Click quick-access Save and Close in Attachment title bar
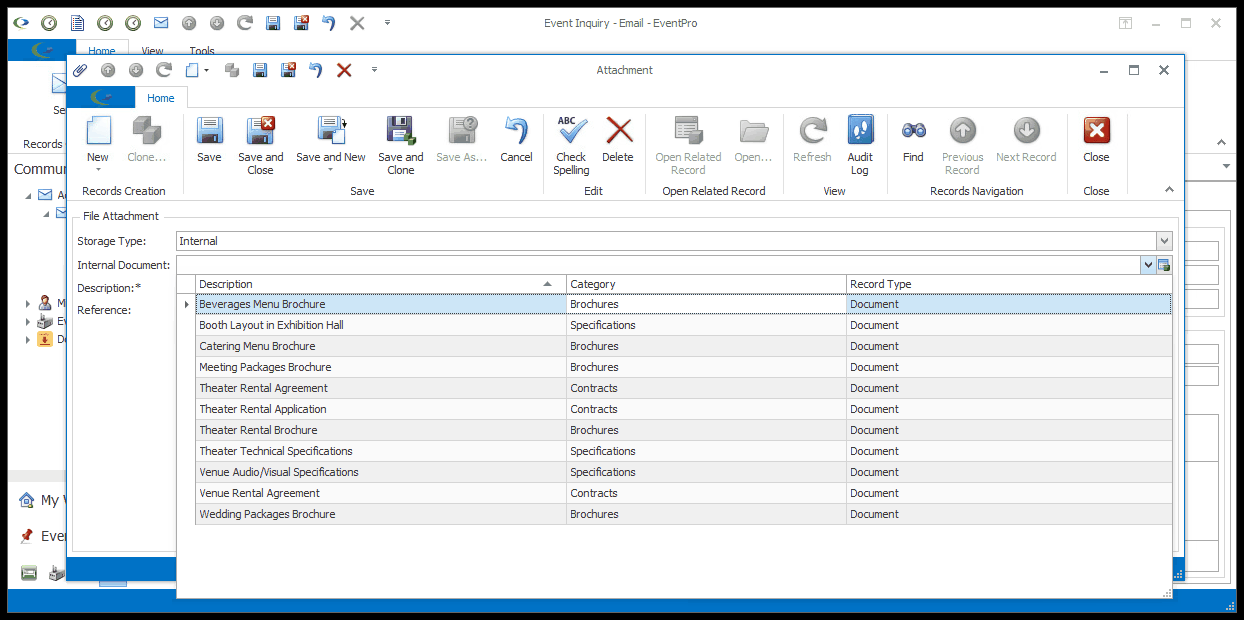Screen dimensions: 1244x620 288,70
